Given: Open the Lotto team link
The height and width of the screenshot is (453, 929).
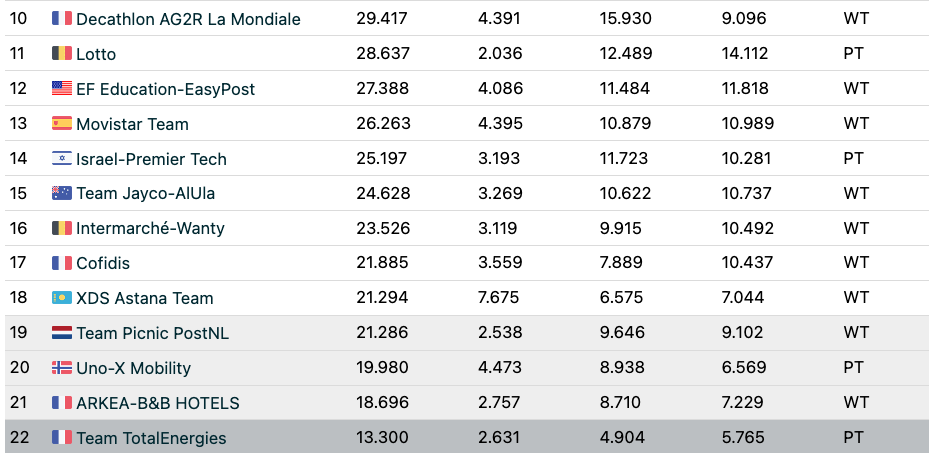Looking at the screenshot, I should [96, 54].
